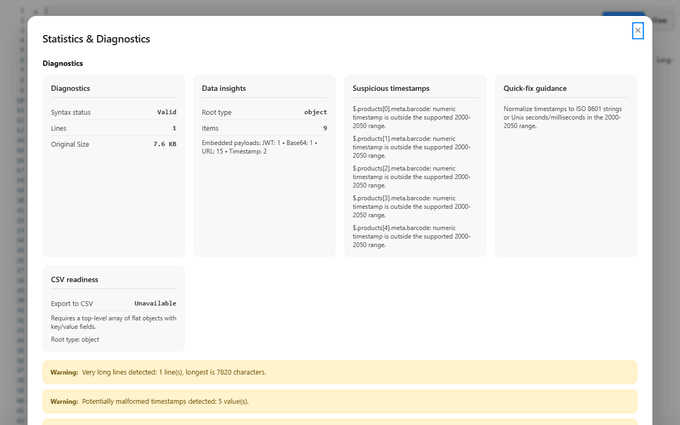Click the 'Items' row label
The image size is (680, 425).
[210, 128]
